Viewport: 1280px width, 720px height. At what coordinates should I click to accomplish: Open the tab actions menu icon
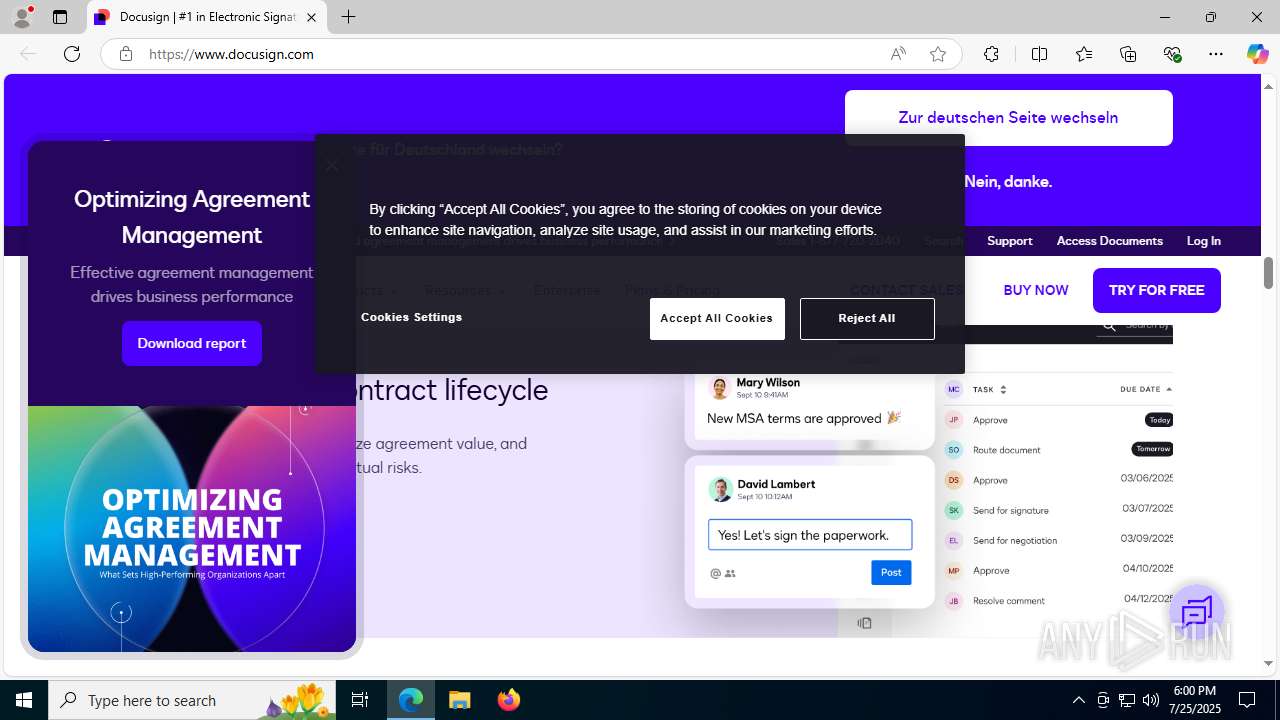60,17
